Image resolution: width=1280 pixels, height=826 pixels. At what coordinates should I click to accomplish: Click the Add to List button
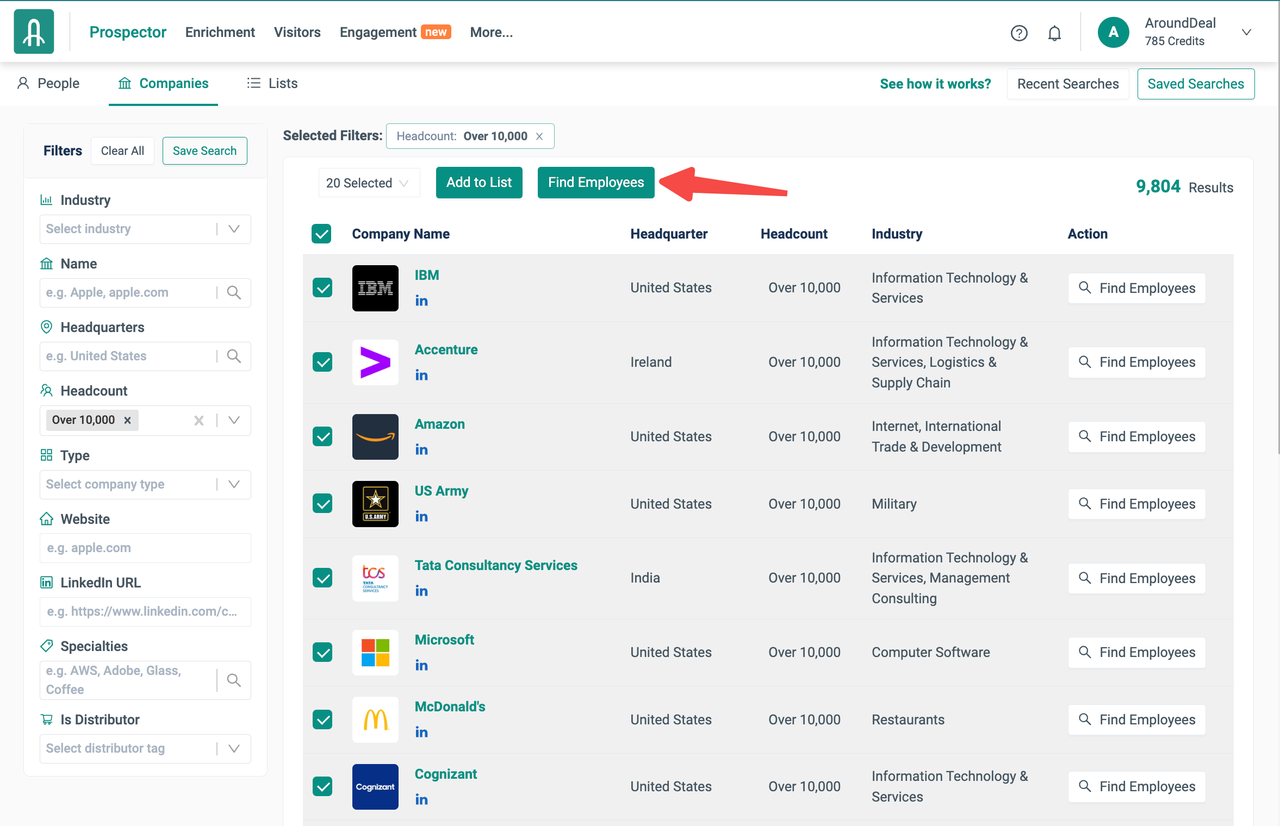(x=479, y=182)
